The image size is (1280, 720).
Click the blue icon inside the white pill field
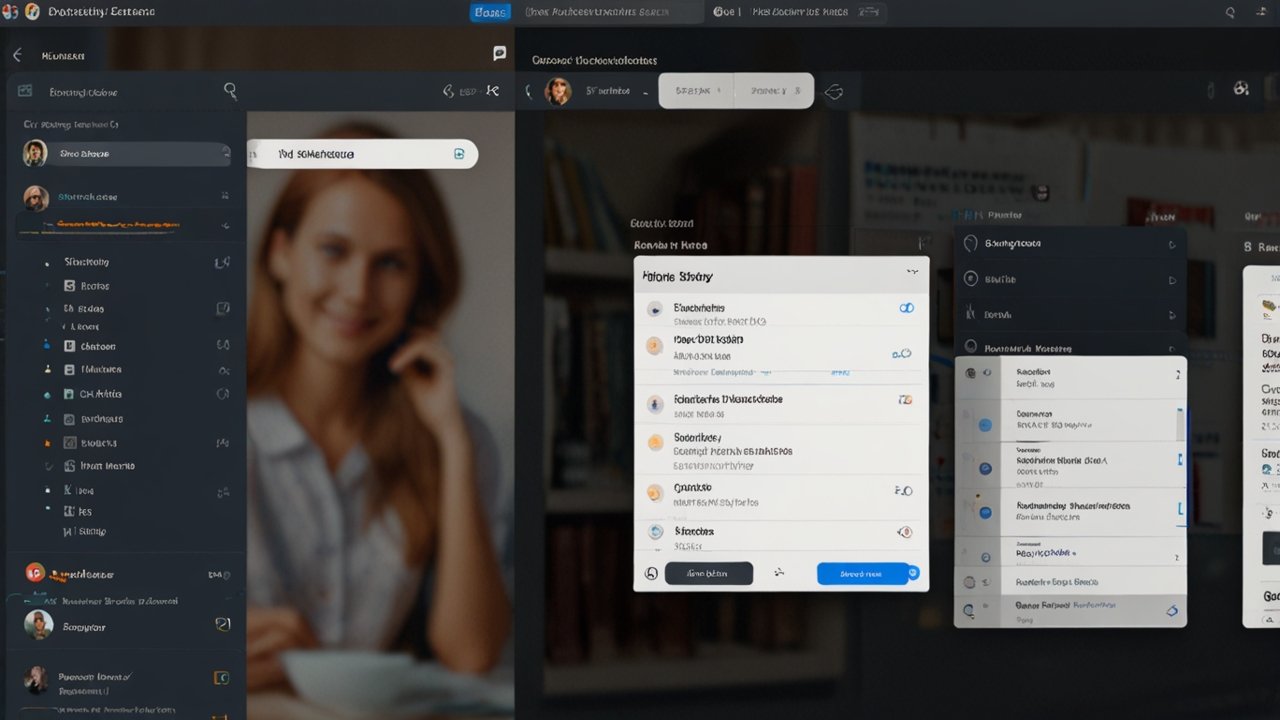point(459,154)
